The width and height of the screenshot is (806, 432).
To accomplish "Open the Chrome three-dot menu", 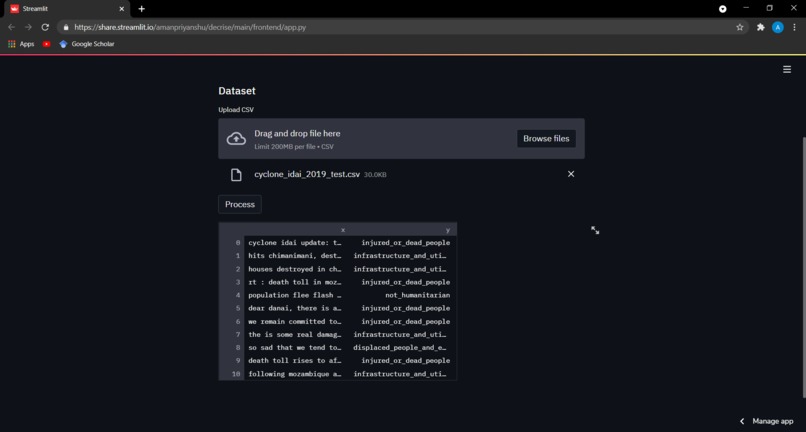I will click(795, 27).
